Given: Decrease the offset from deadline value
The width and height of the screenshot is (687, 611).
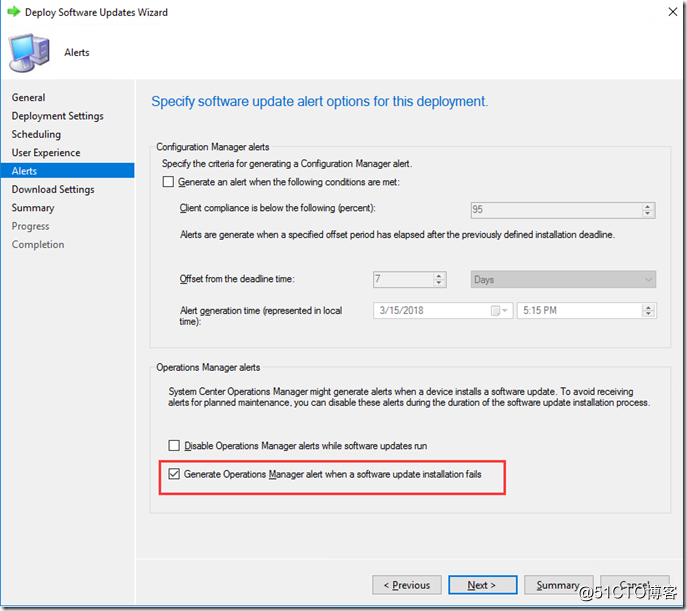Looking at the screenshot, I should pos(439,283).
